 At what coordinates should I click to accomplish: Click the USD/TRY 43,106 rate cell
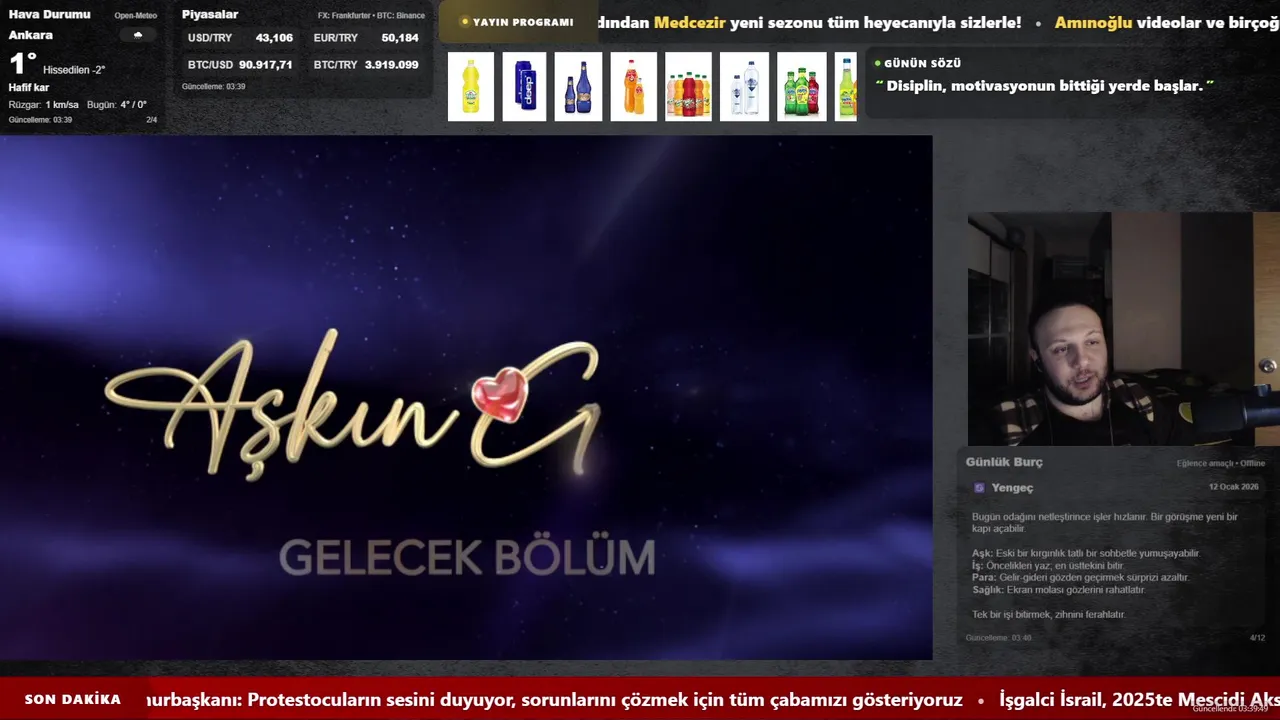240,38
